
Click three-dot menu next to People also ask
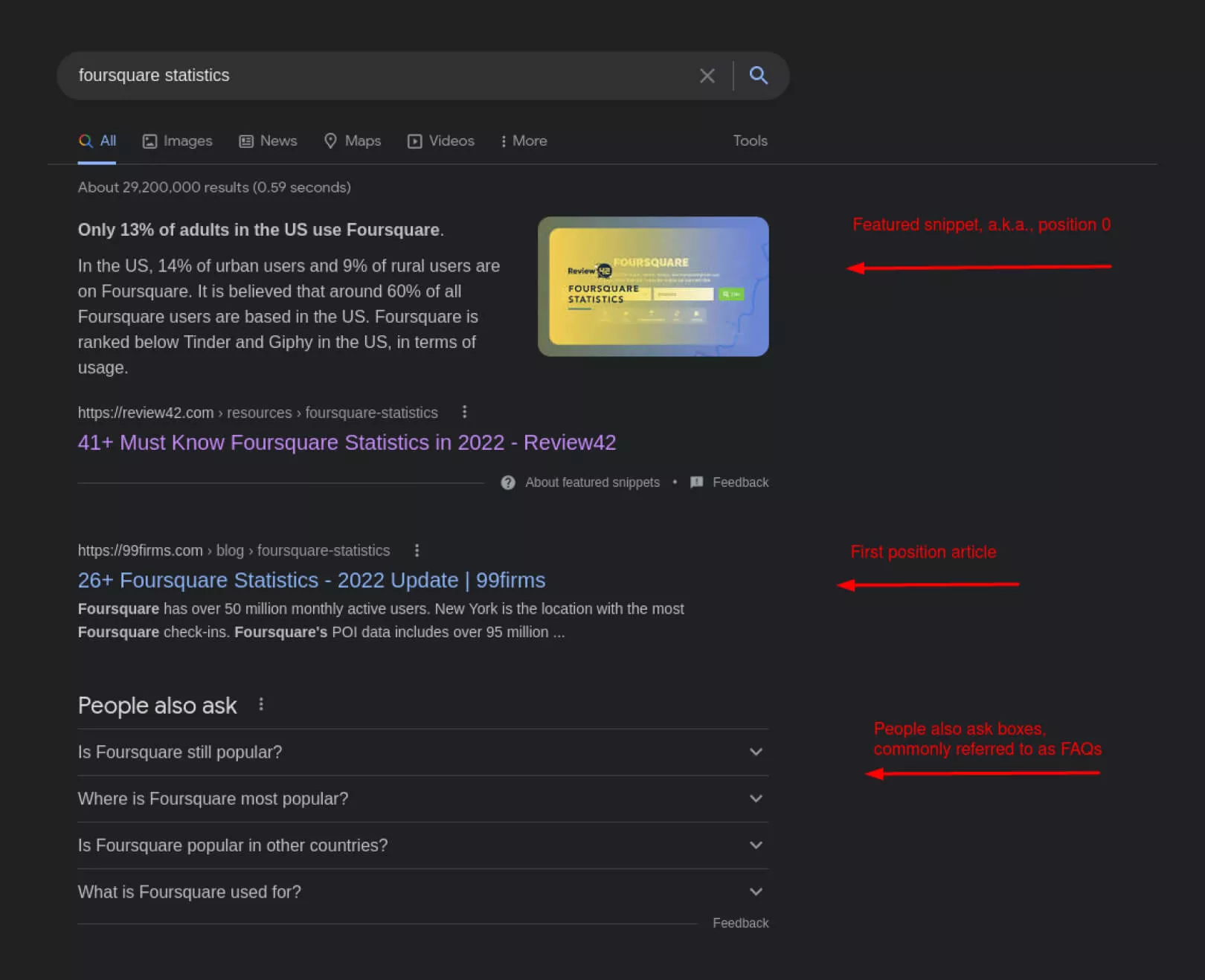261,704
